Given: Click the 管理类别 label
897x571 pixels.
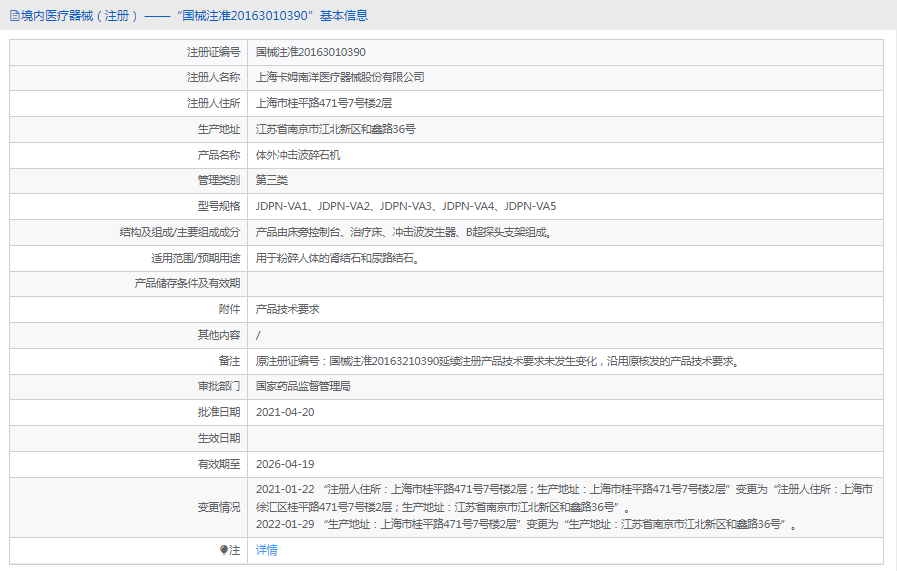Looking at the screenshot, I should click(x=219, y=180).
